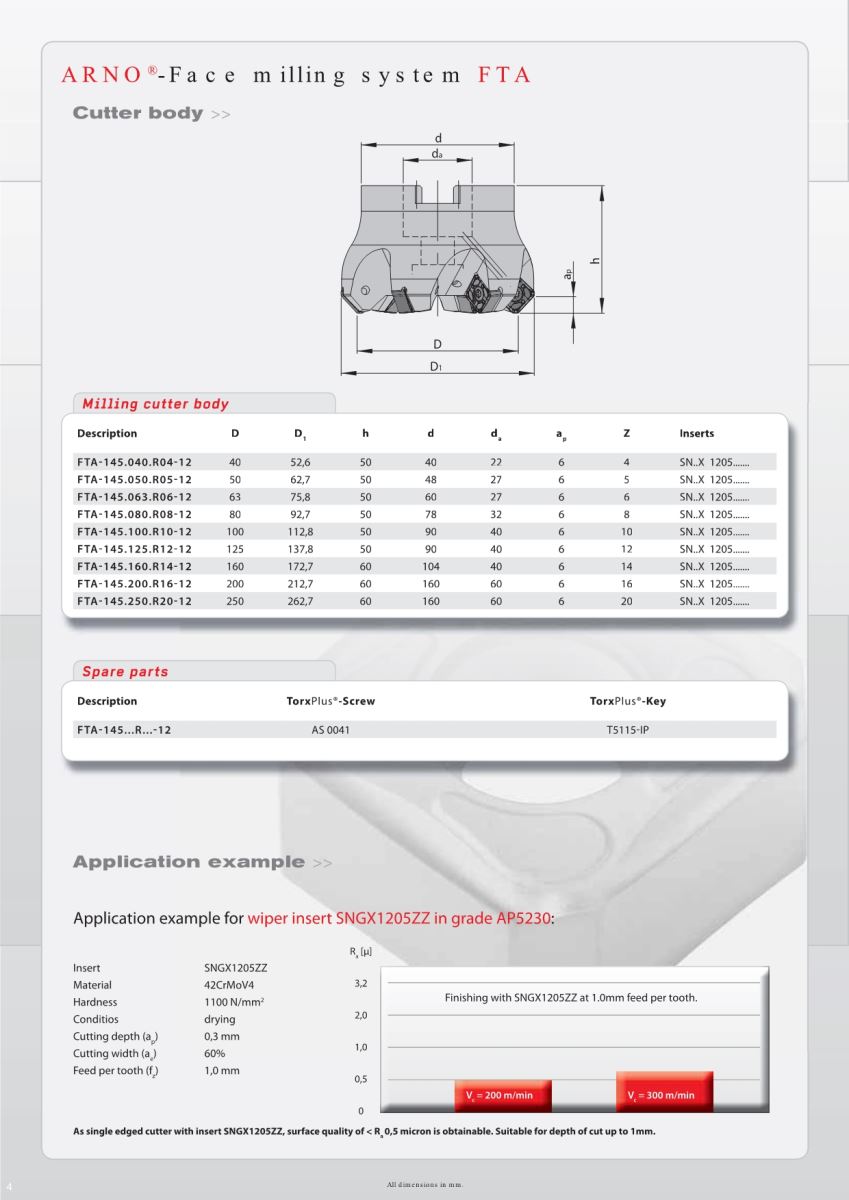Click the 3,2 tick on chart axis
Screen dimensions: 849x1200
pos(361,983)
